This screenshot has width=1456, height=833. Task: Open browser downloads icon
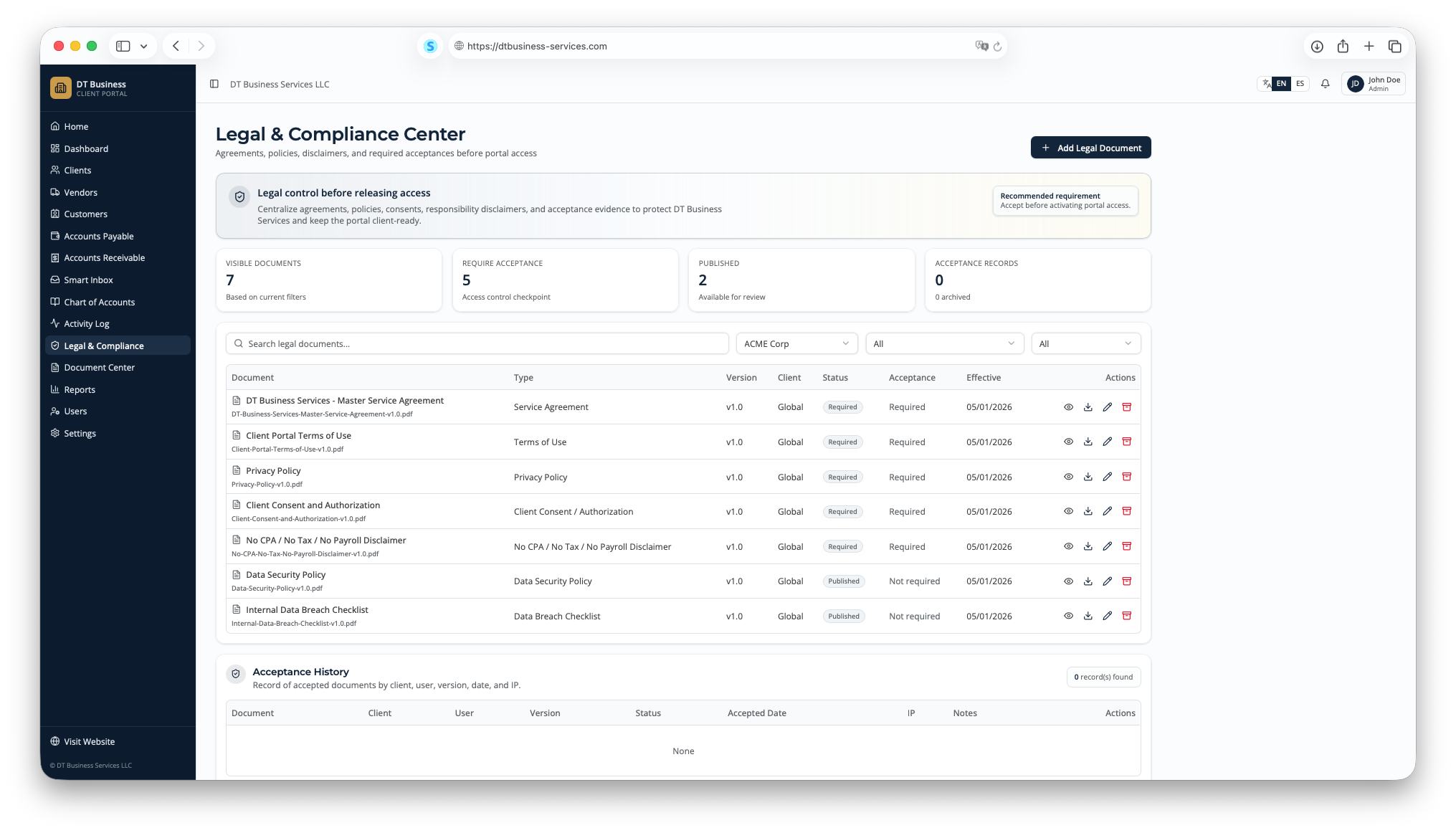pos(1317,46)
